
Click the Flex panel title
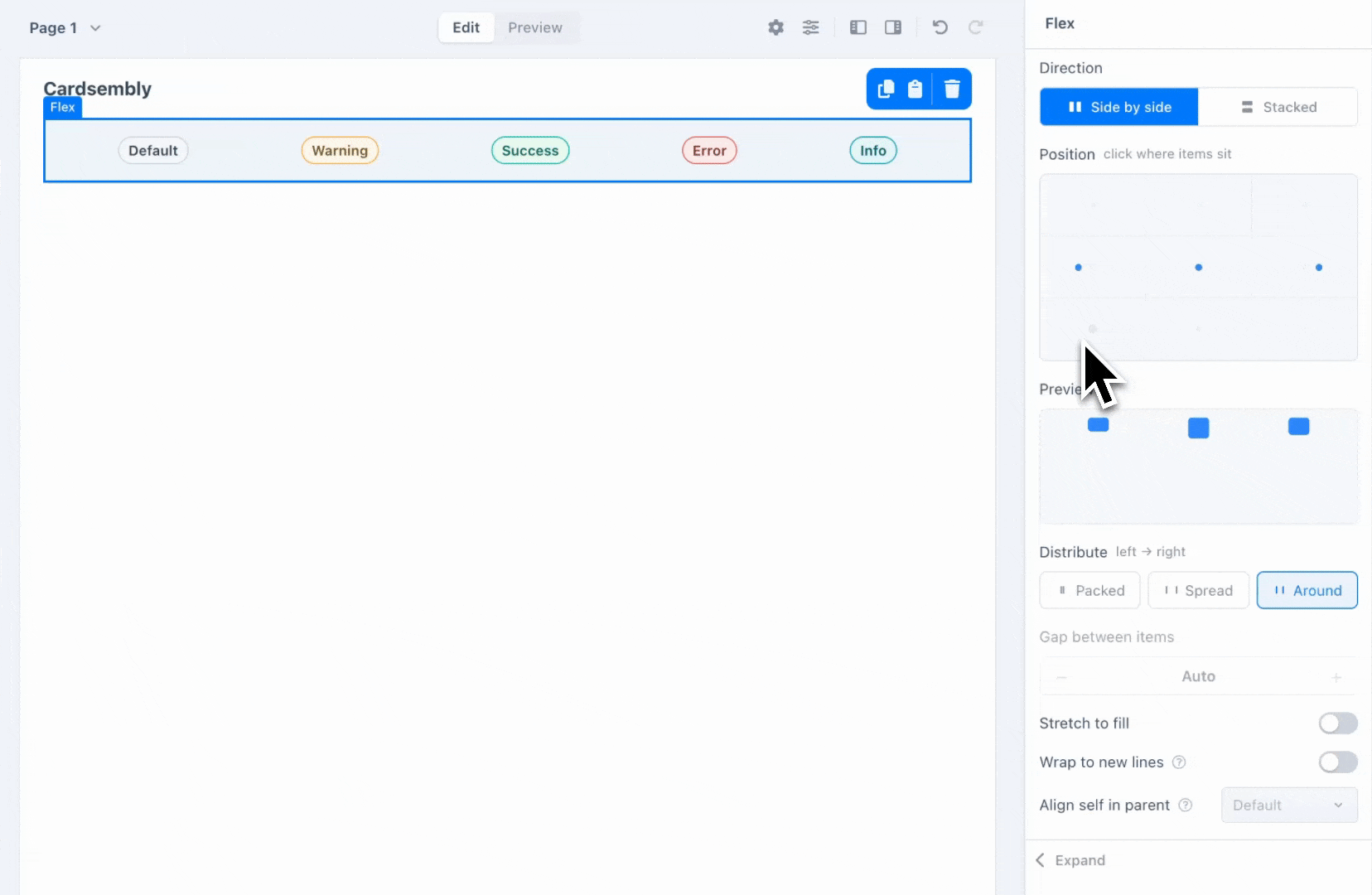click(1060, 23)
